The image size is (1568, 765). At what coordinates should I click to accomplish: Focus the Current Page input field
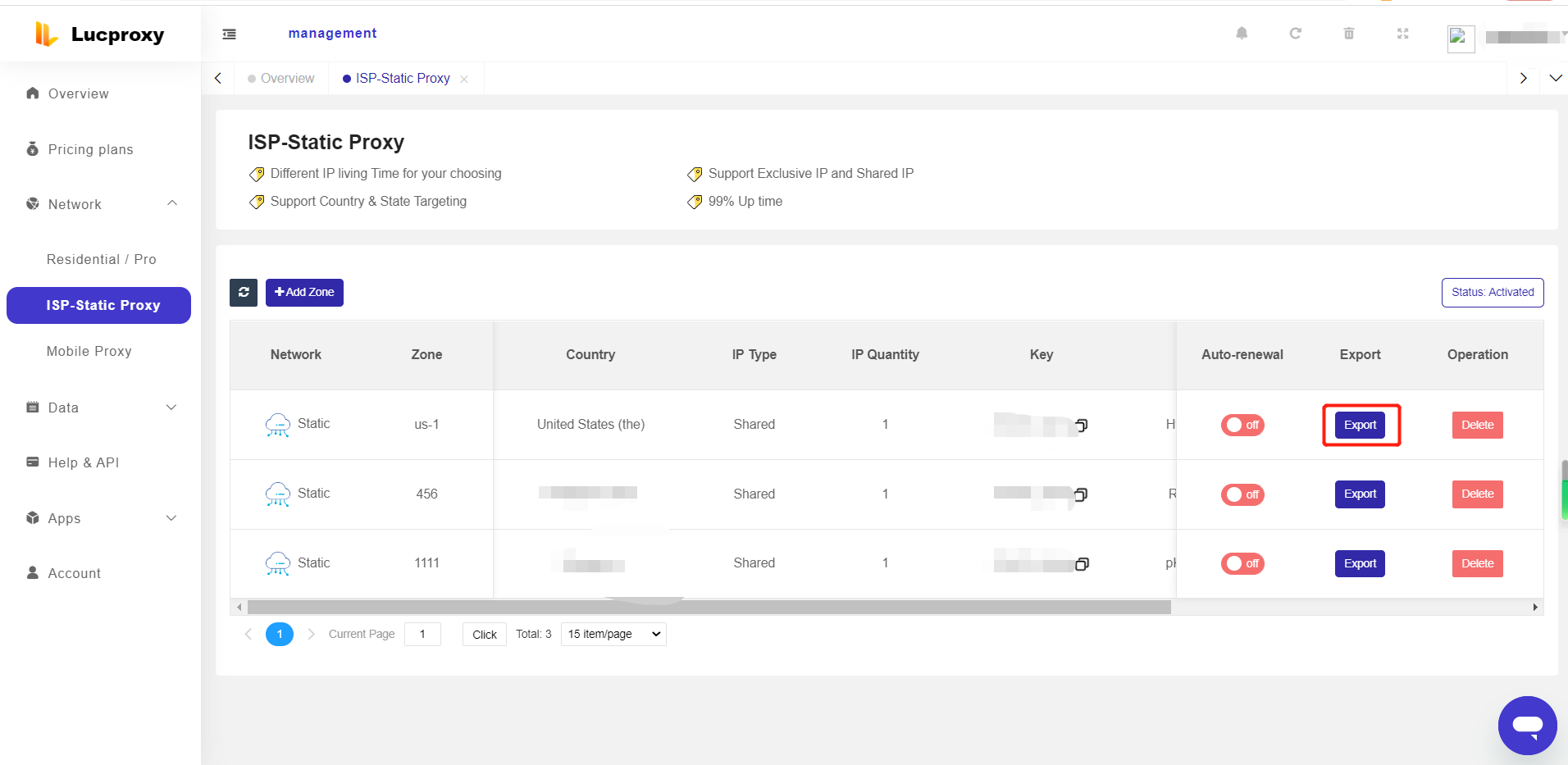[x=423, y=634]
